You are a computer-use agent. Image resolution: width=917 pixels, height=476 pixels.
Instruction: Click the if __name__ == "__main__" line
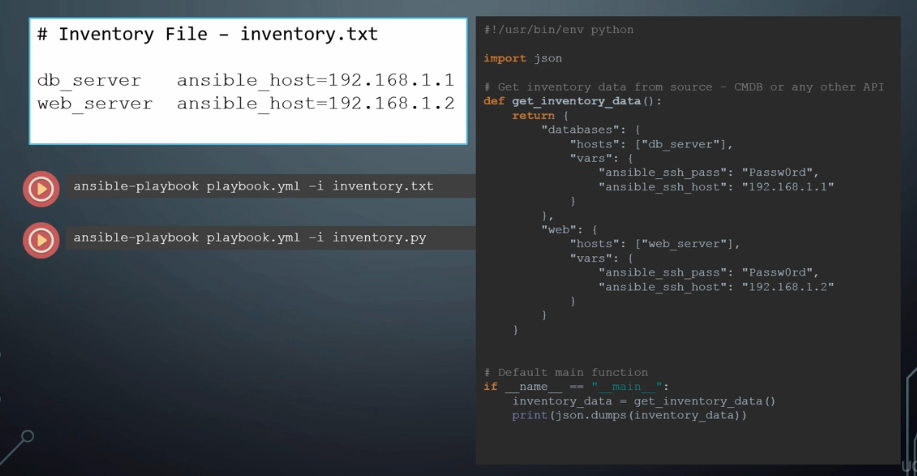tap(576, 387)
